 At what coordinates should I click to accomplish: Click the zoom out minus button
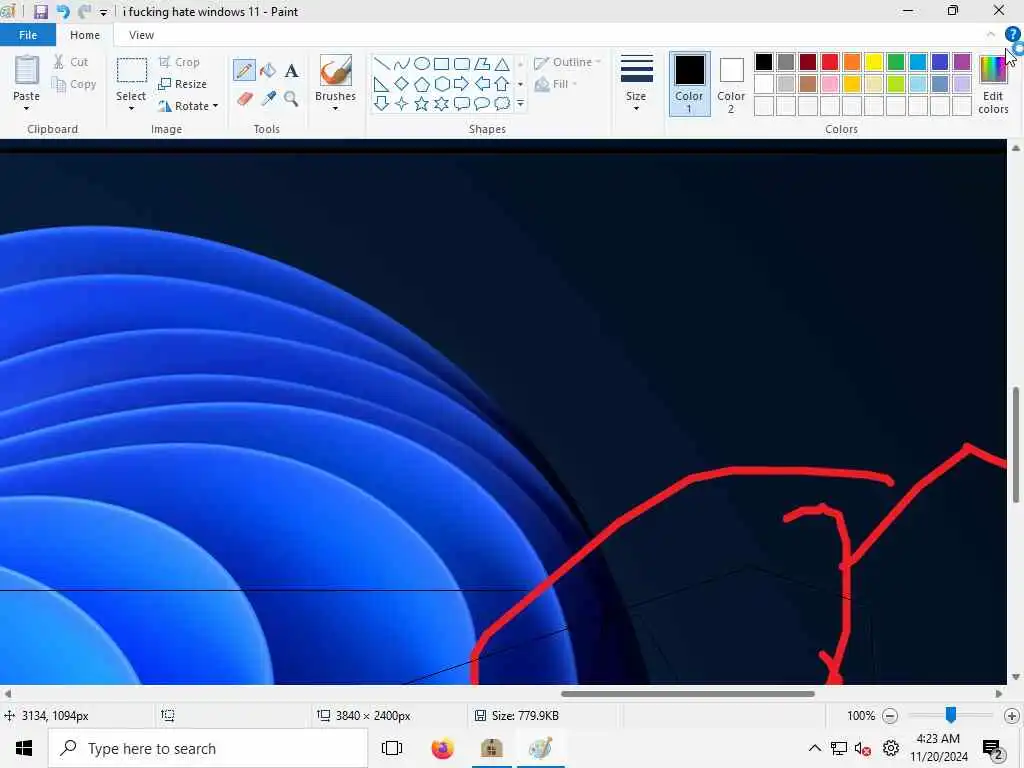[889, 716]
